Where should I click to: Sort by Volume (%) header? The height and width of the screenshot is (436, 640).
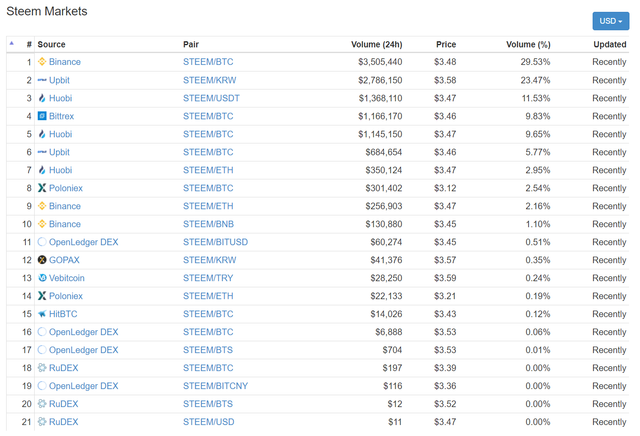coord(528,44)
